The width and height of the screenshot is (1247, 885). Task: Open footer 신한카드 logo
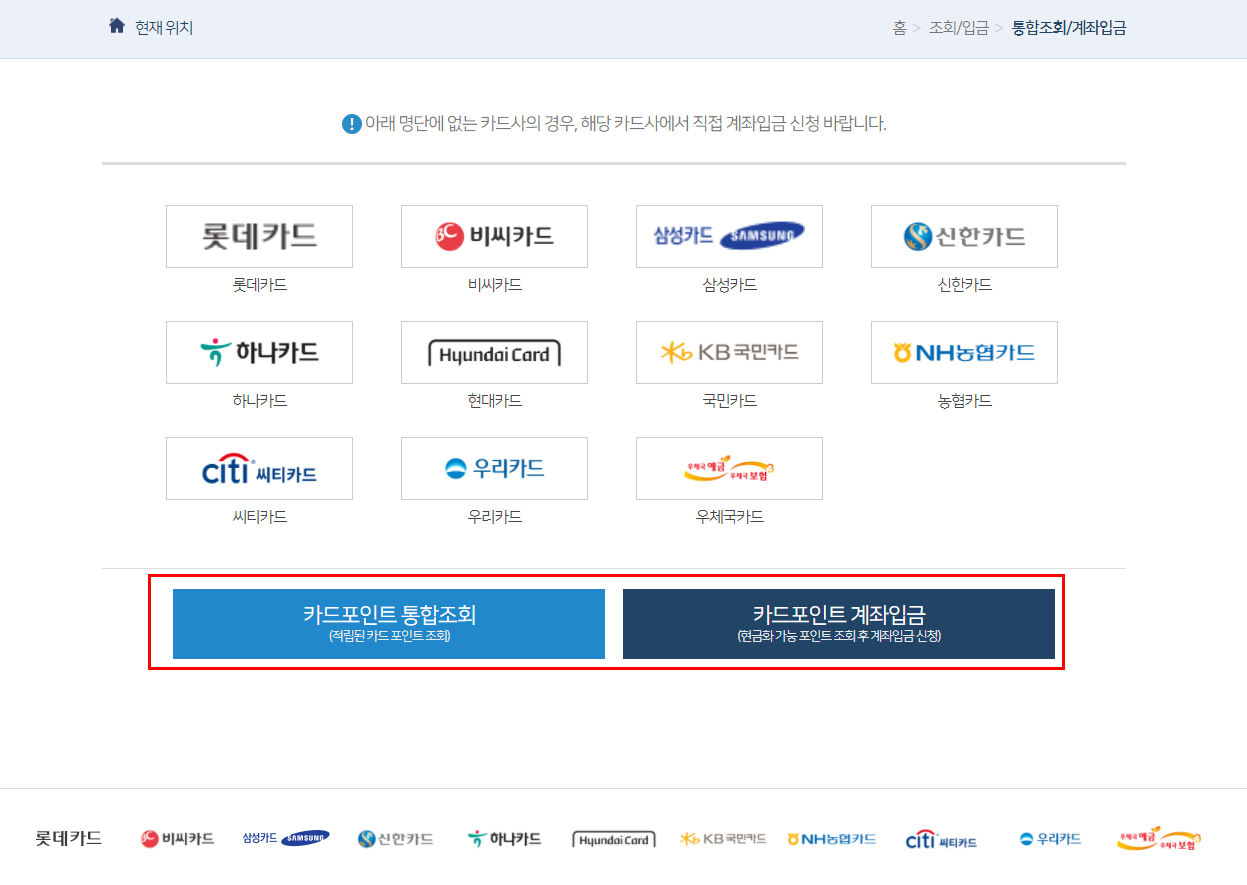click(396, 838)
